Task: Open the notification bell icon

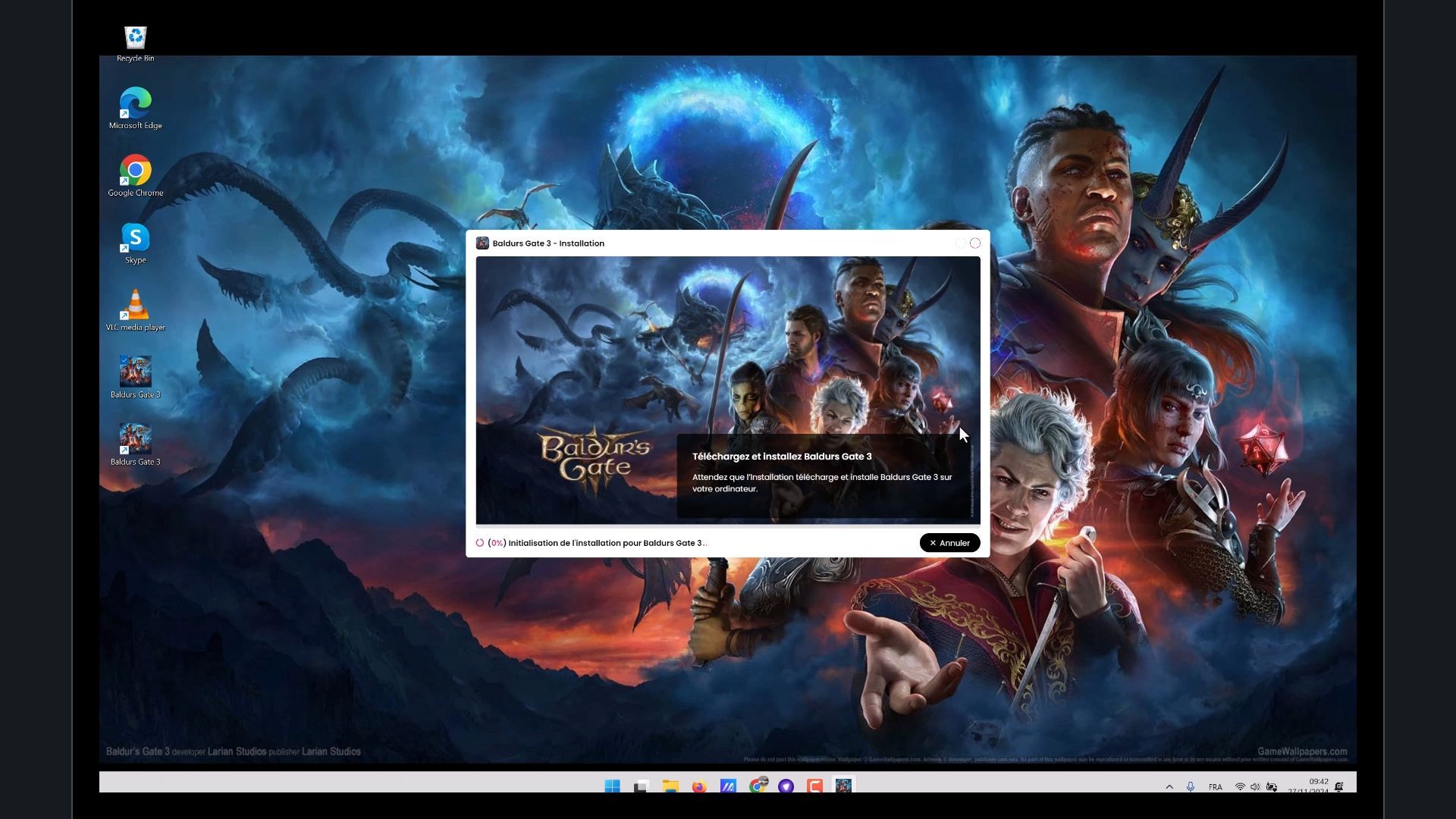Action: point(1340,787)
